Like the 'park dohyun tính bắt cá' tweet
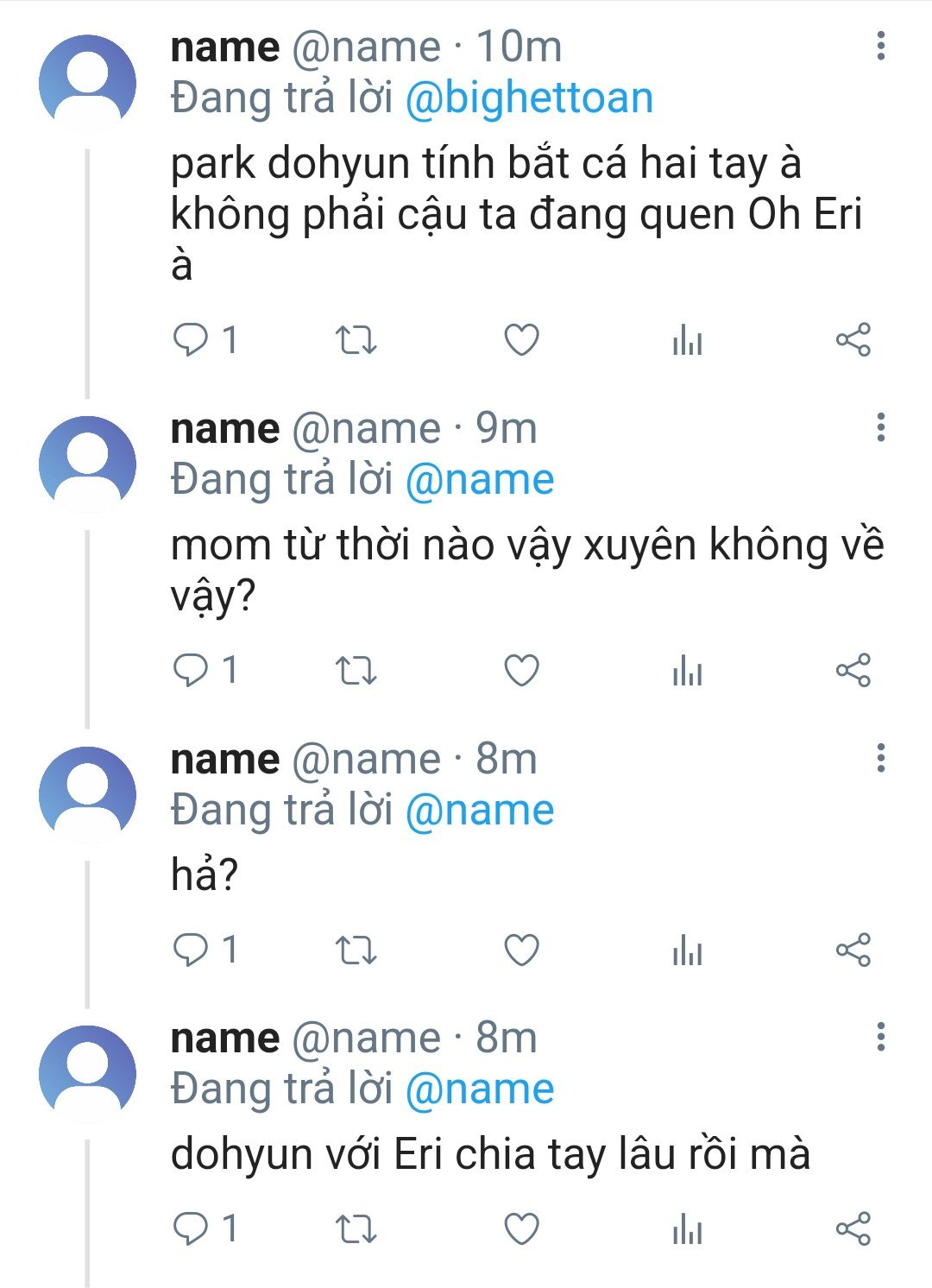This screenshot has height=1288, width=932. pos(521,340)
